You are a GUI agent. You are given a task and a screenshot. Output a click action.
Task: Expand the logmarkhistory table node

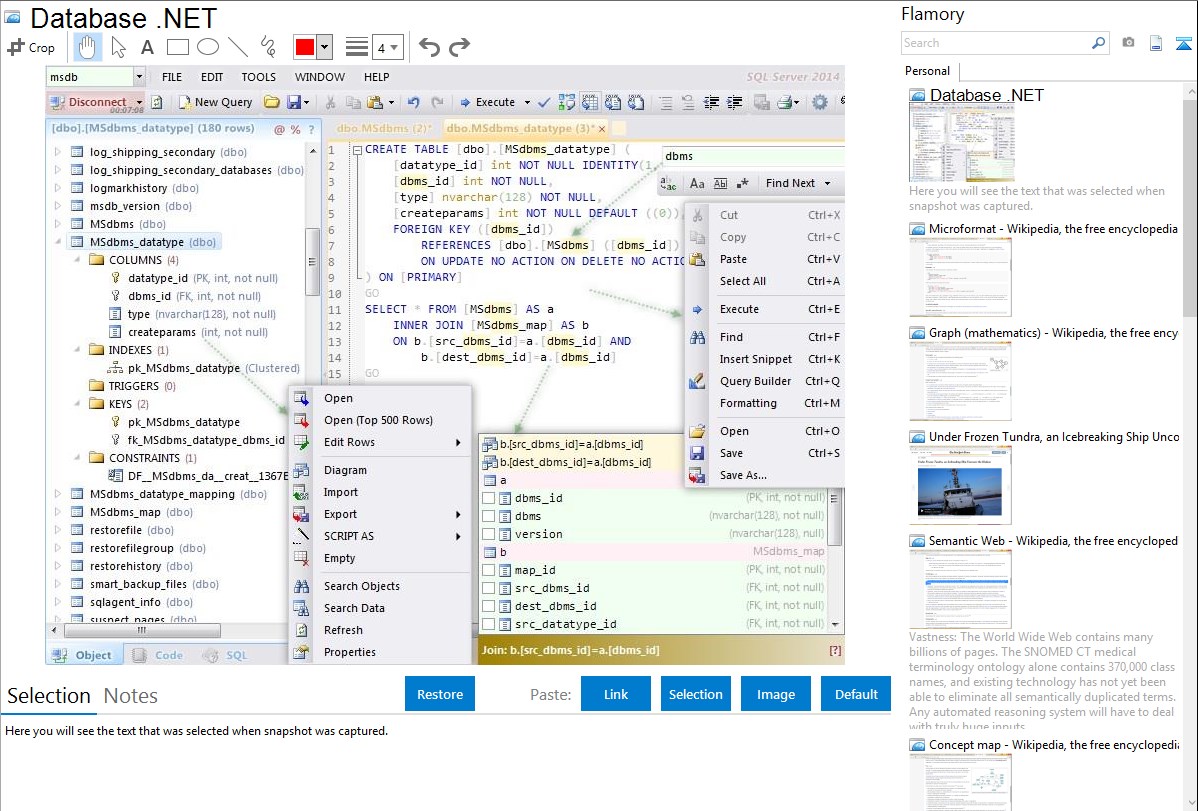pyautogui.click(x=58, y=188)
